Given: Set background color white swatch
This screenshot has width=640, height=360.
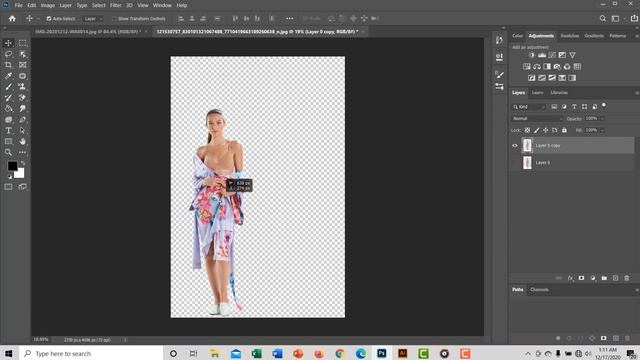Looking at the screenshot, I should [x=20, y=174].
